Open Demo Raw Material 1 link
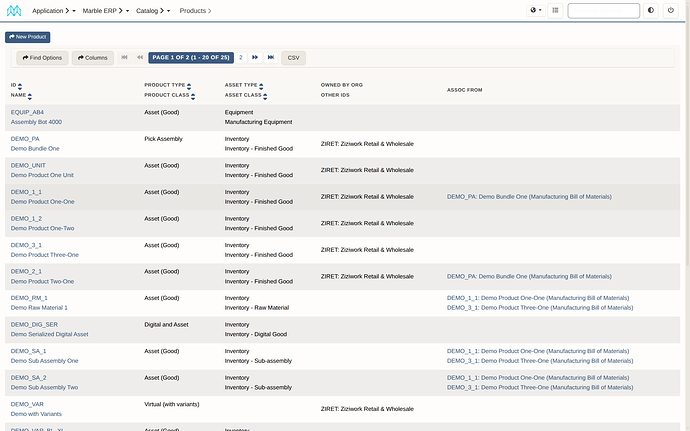Screen dimensions: 690x431 pyautogui.click(x=39, y=308)
